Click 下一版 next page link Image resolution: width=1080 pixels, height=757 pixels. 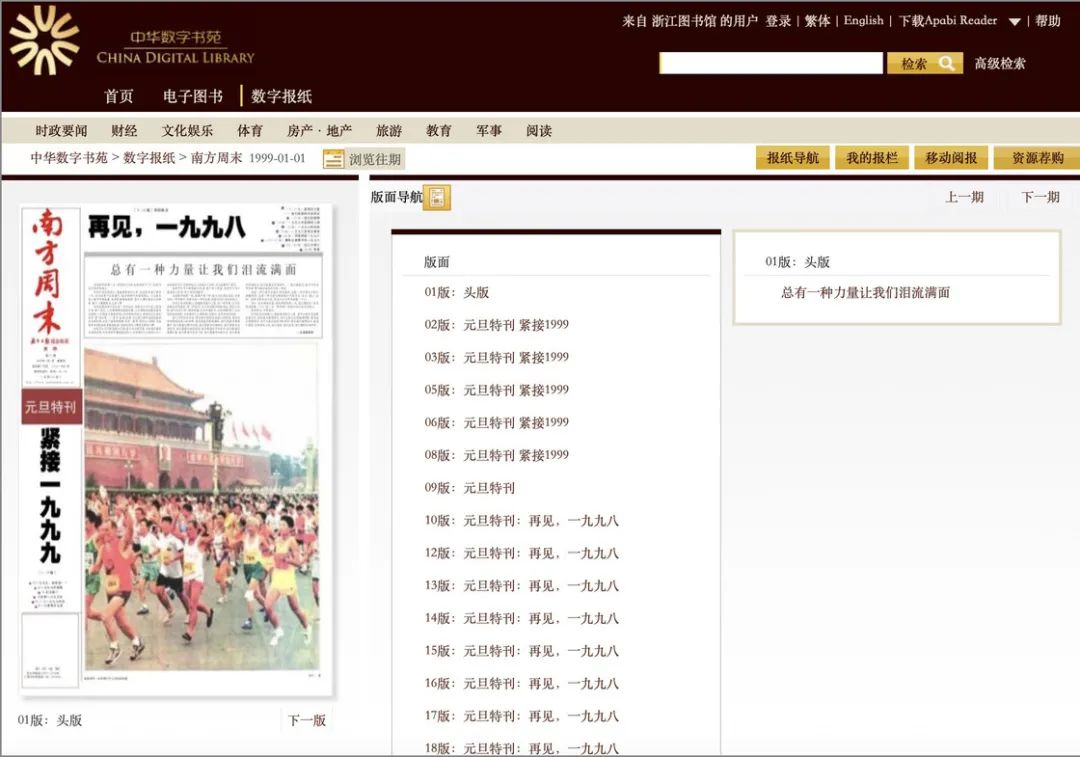coord(307,720)
